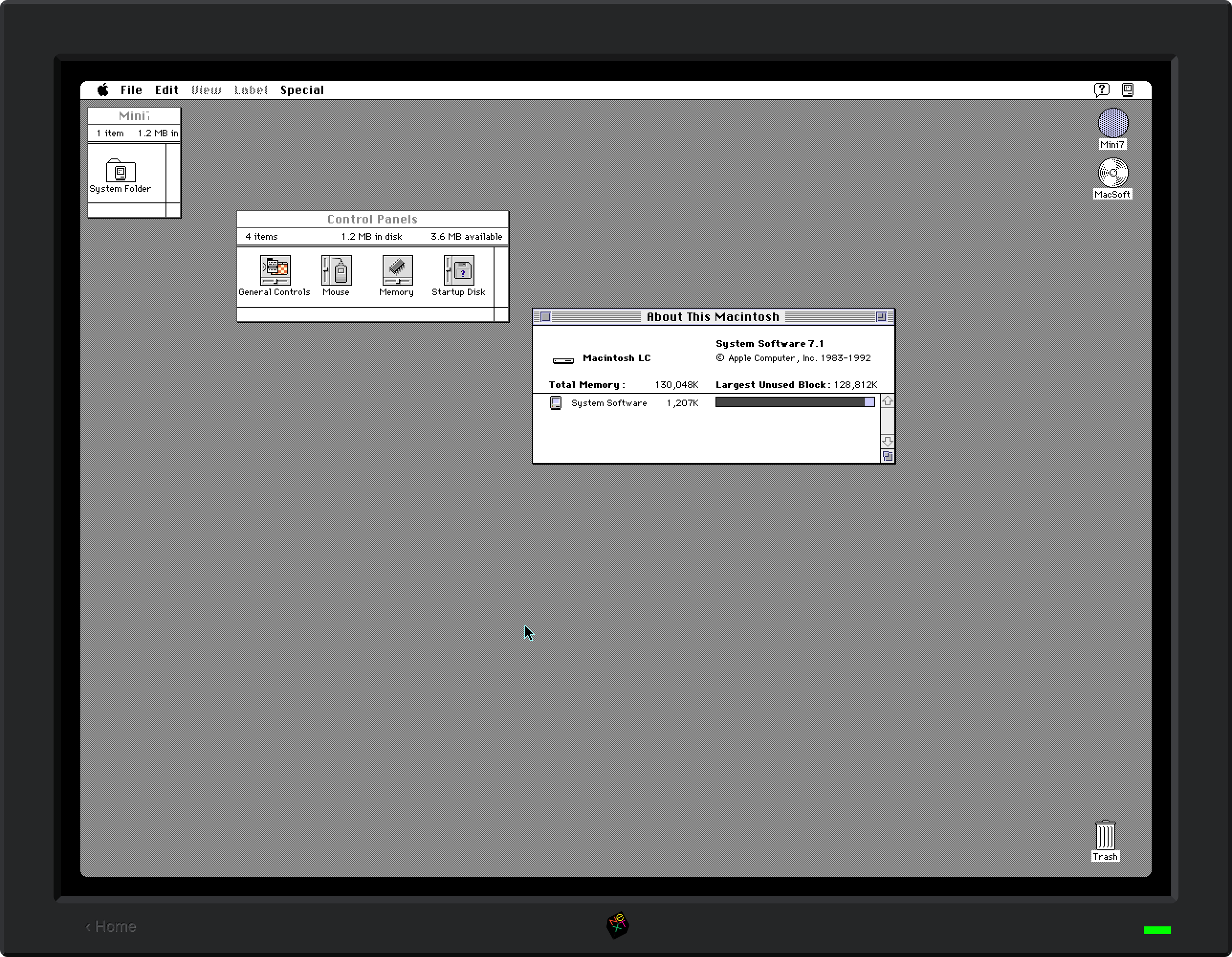
Task: Click the dimmed View menu
Action: [x=206, y=90]
